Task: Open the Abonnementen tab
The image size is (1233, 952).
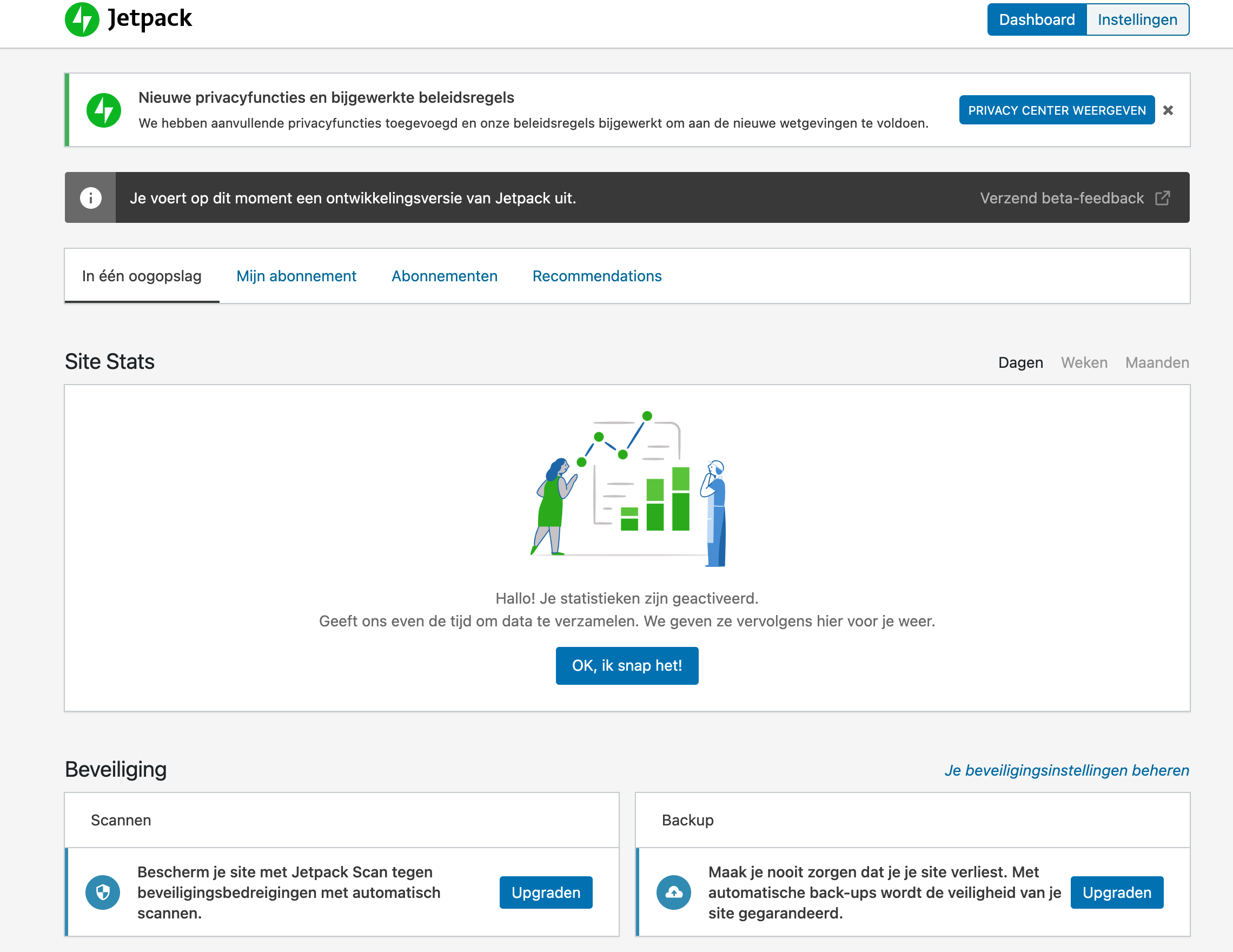Action: click(x=445, y=276)
